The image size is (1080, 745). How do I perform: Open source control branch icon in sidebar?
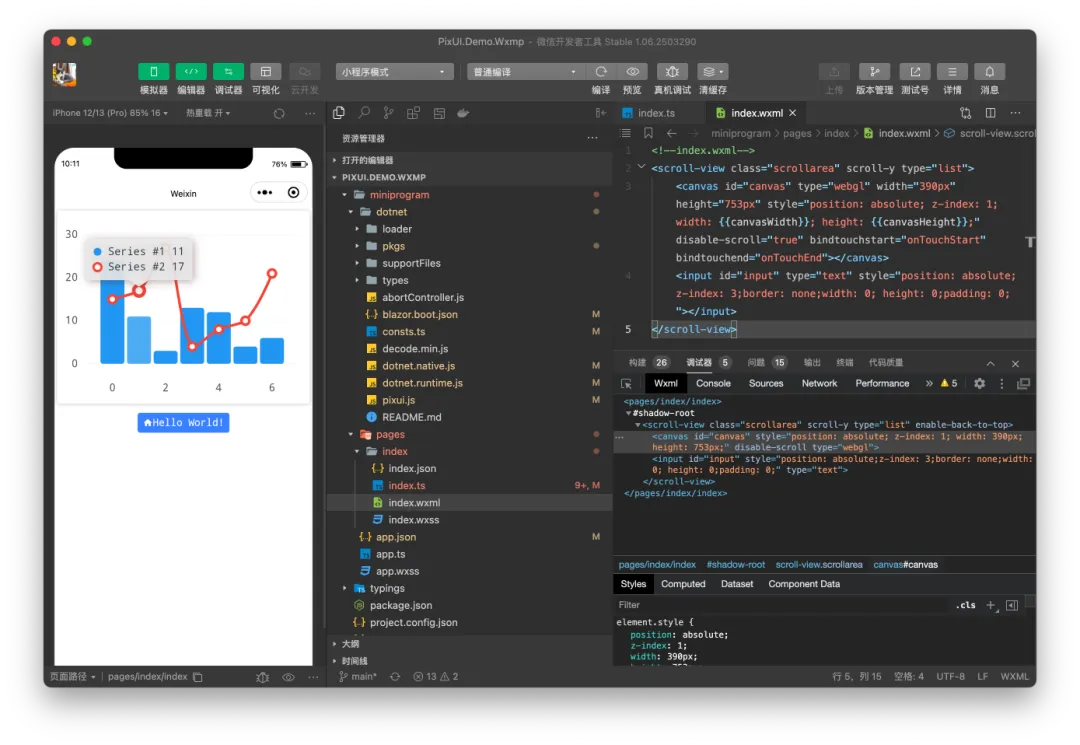tap(388, 113)
